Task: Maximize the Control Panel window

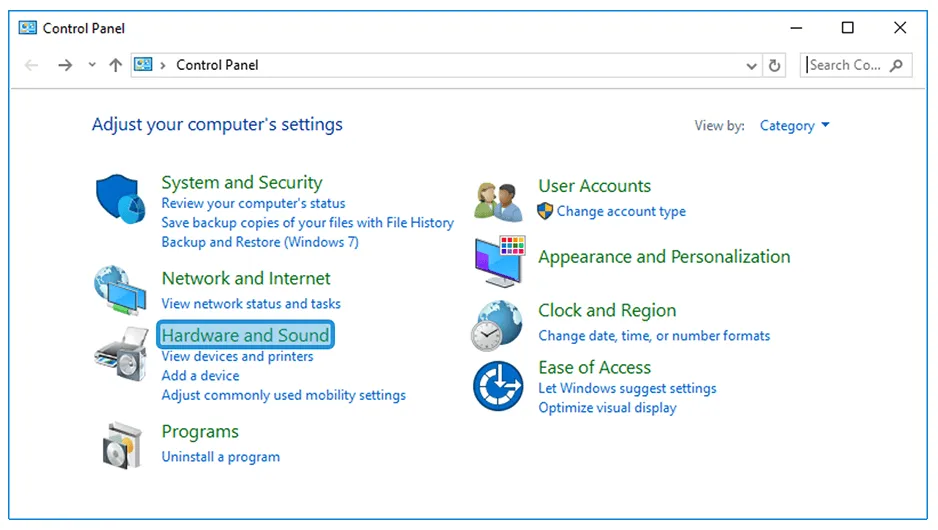Action: click(x=847, y=28)
